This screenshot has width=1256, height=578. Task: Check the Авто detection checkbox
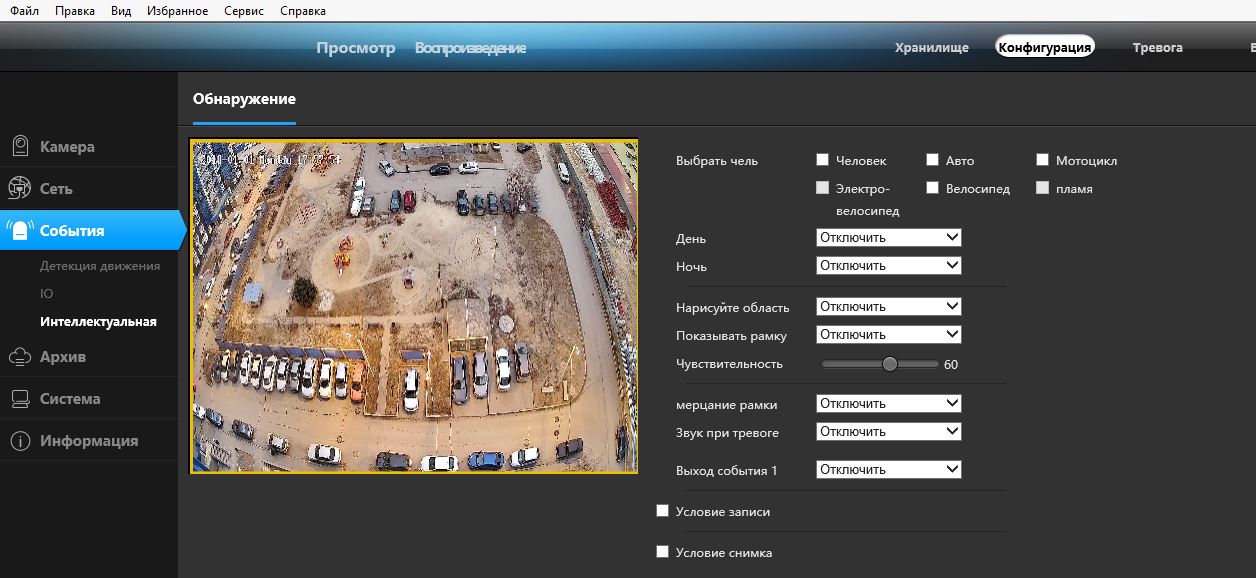(932, 160)
